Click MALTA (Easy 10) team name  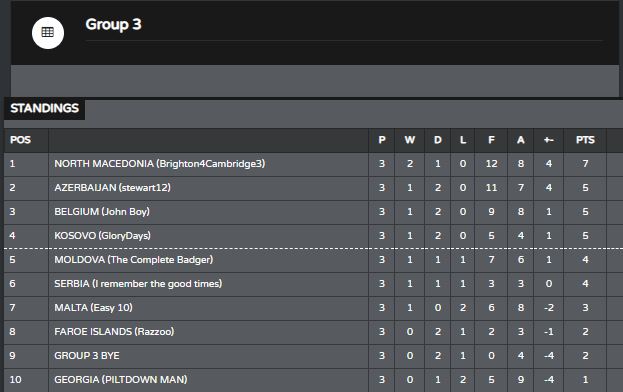93,308
